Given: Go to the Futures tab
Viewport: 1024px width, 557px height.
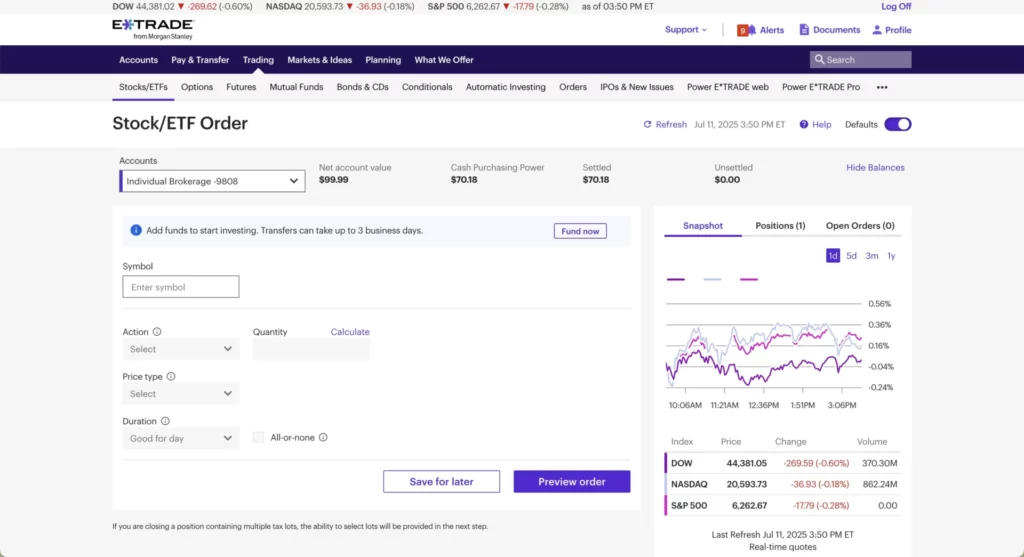Looking at the screenshot, I should (241, 87).
